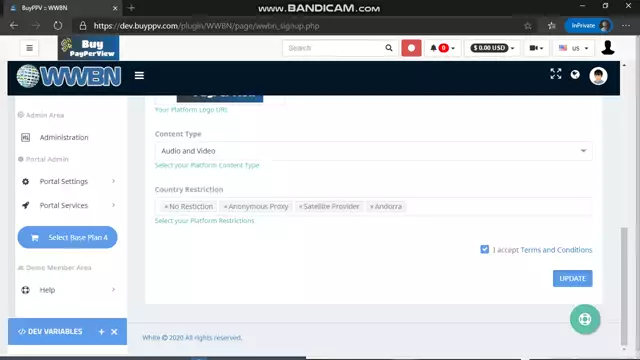This screenshot has width=640, height=360.
Task: Open the InPrivate profile button
Action: click(x=589, y=26)
